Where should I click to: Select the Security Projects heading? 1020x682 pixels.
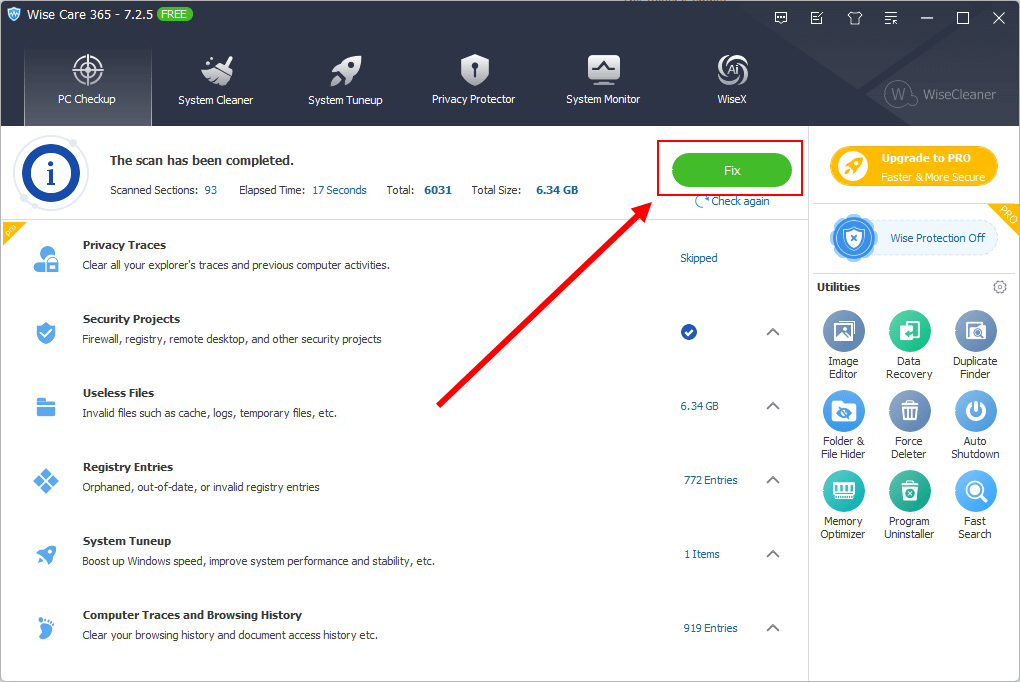(x=131, y=319)
